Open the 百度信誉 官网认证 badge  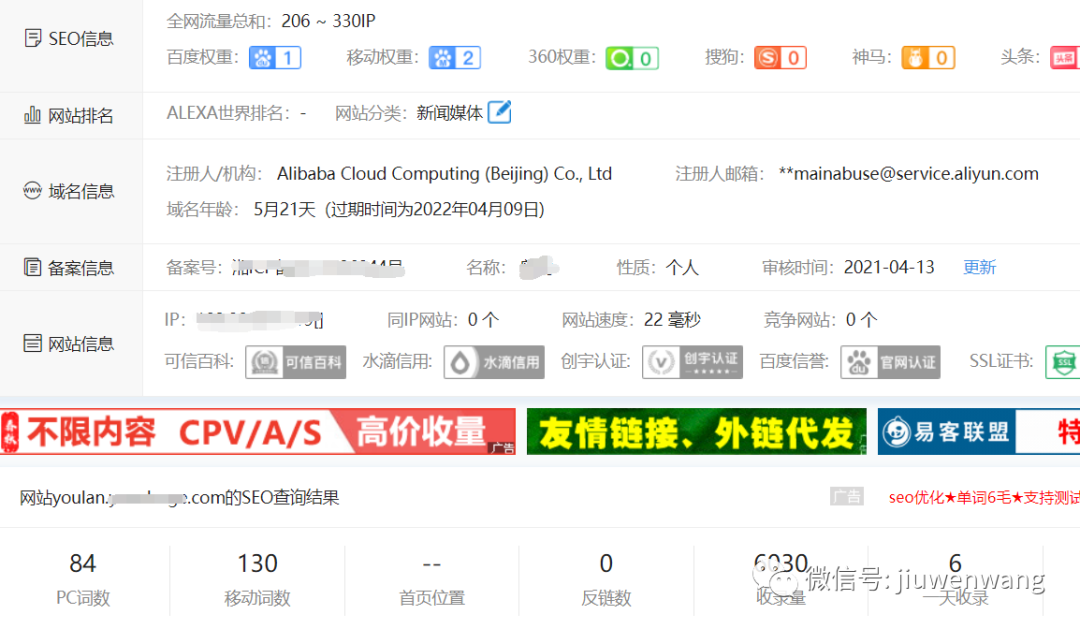(891, 362)
